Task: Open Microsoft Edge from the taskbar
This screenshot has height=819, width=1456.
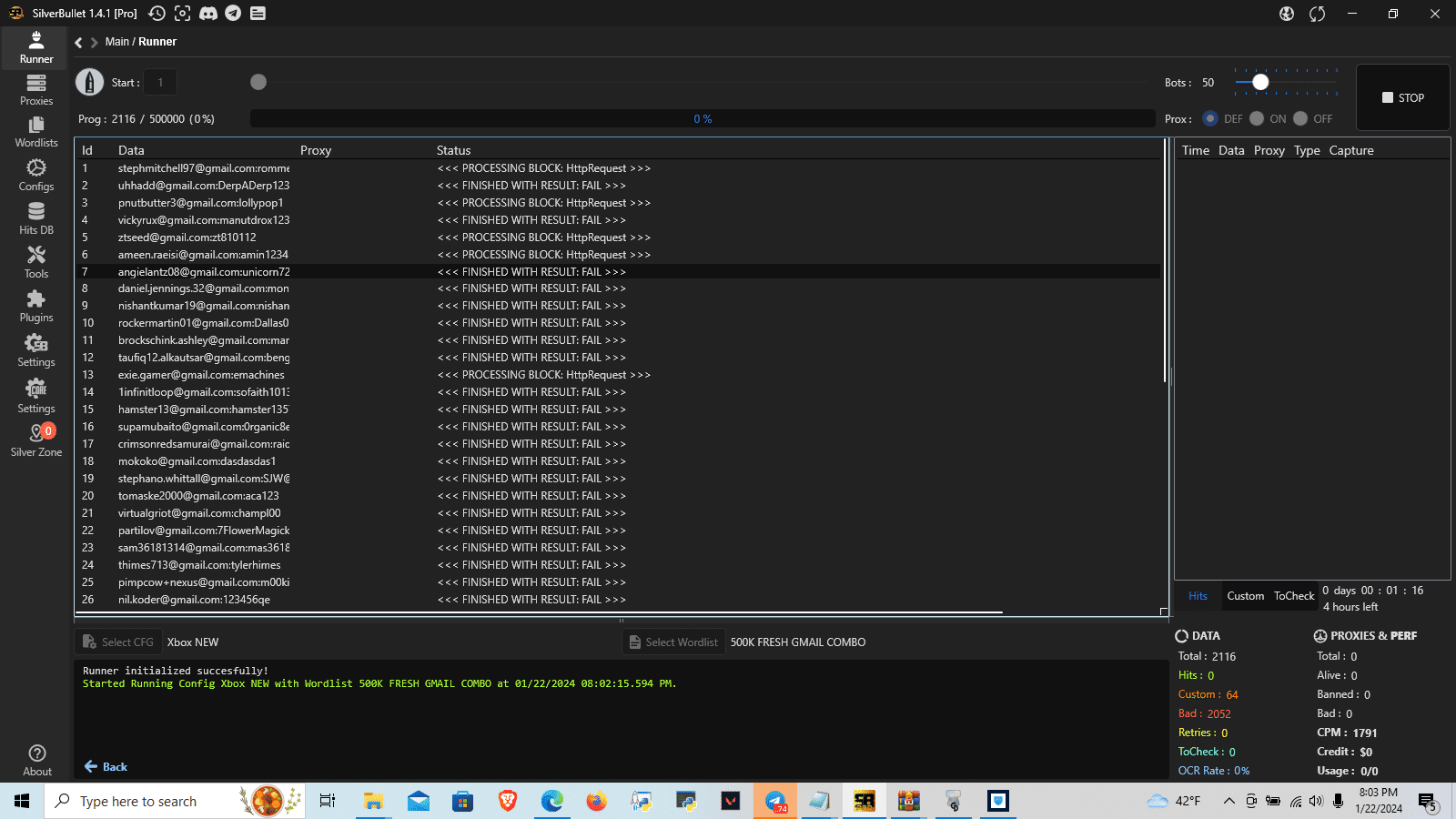Action: [x=552, y=801]
